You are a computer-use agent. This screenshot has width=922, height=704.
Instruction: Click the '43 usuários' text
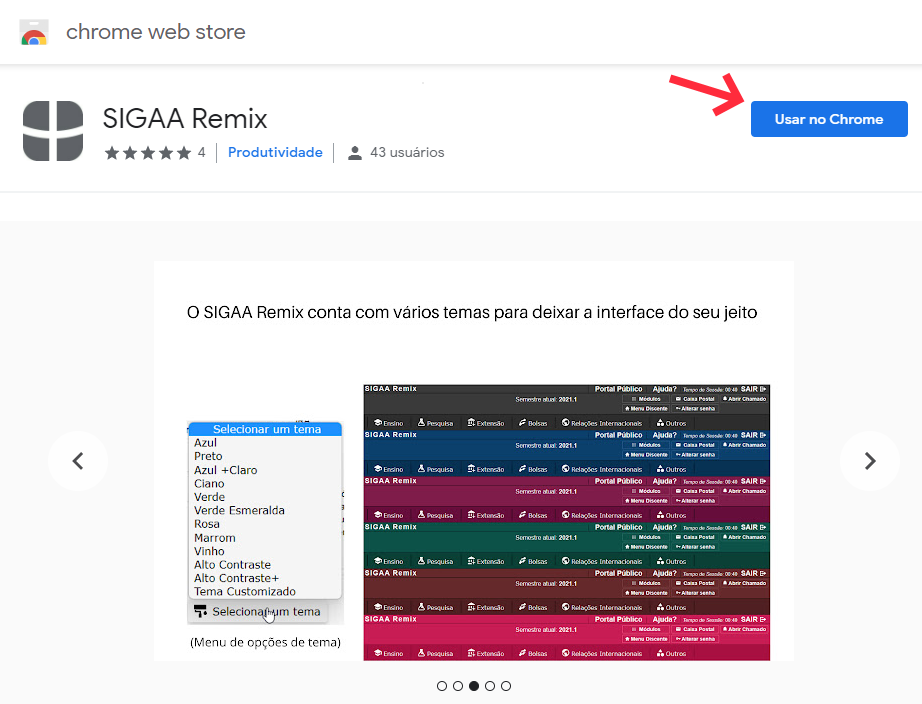(407, 152)
